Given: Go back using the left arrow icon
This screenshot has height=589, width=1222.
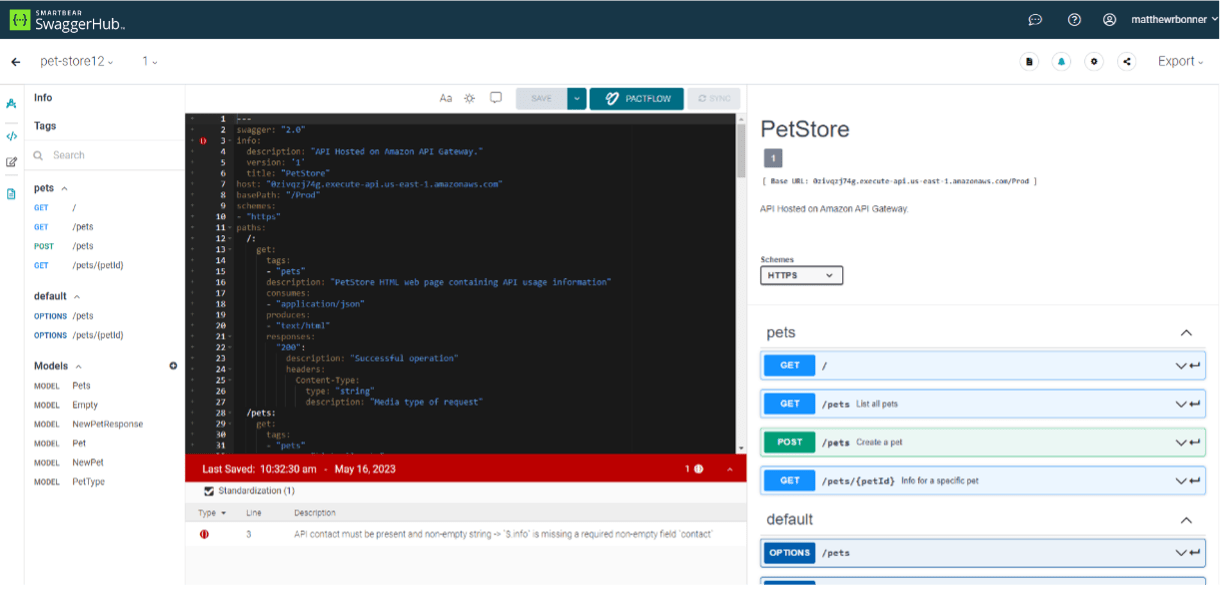Looking at the screenshot, I should (16, 62).
